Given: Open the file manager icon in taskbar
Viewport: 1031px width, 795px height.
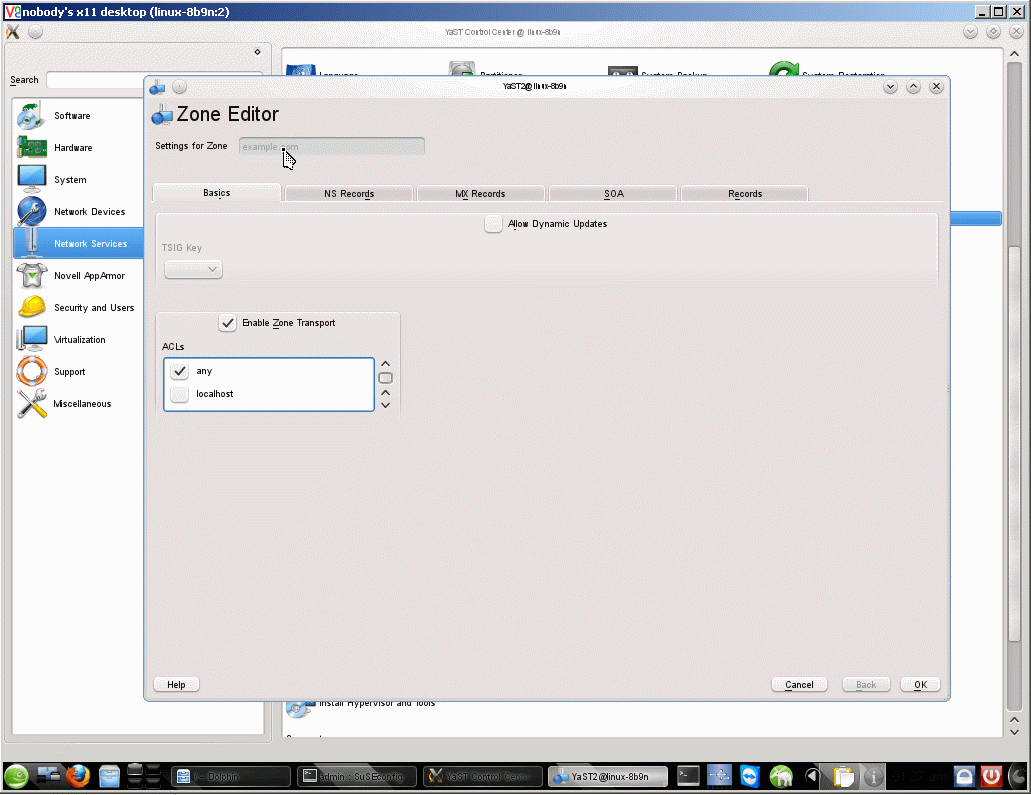Looking at the screenshot, I should [109, 777].
